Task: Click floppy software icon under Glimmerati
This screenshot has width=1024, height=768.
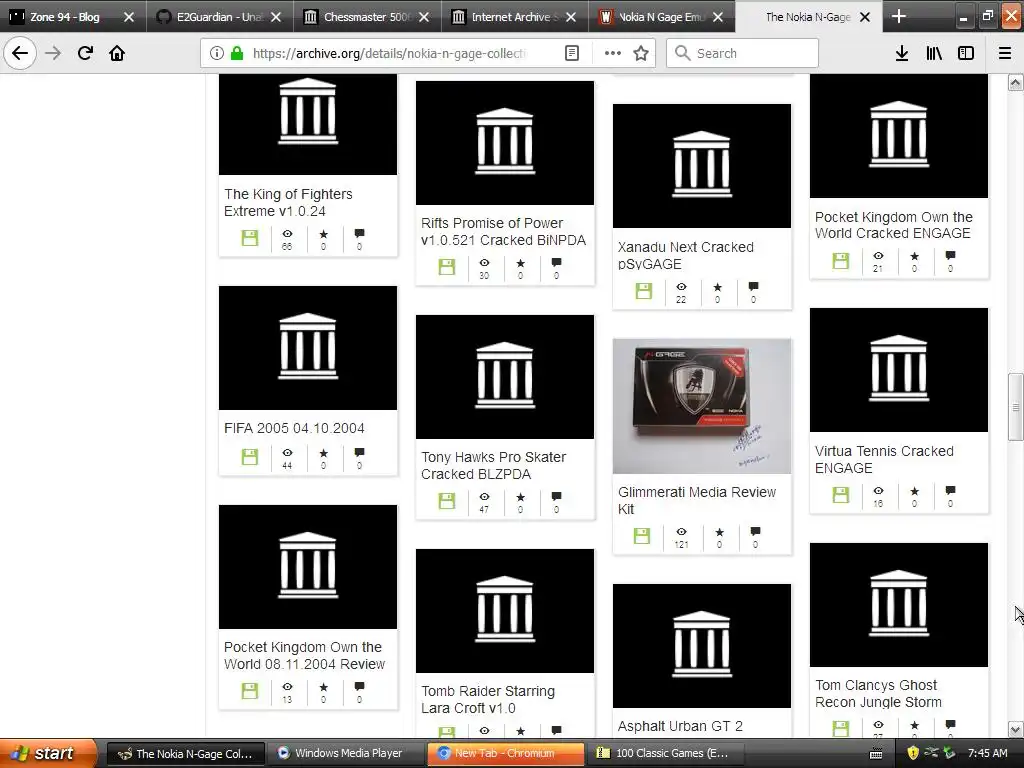Action: pos(642,536)
